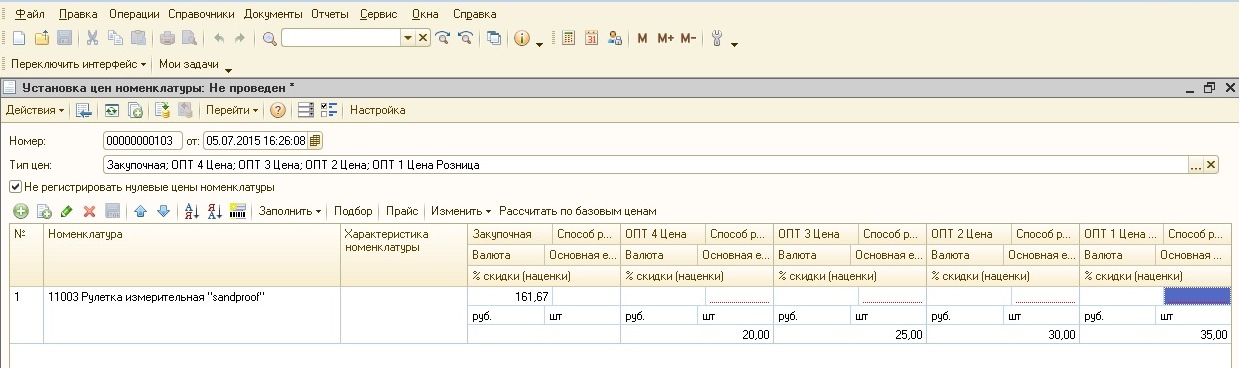Expand the search field dropdown arrow

[x=407, y=38]
